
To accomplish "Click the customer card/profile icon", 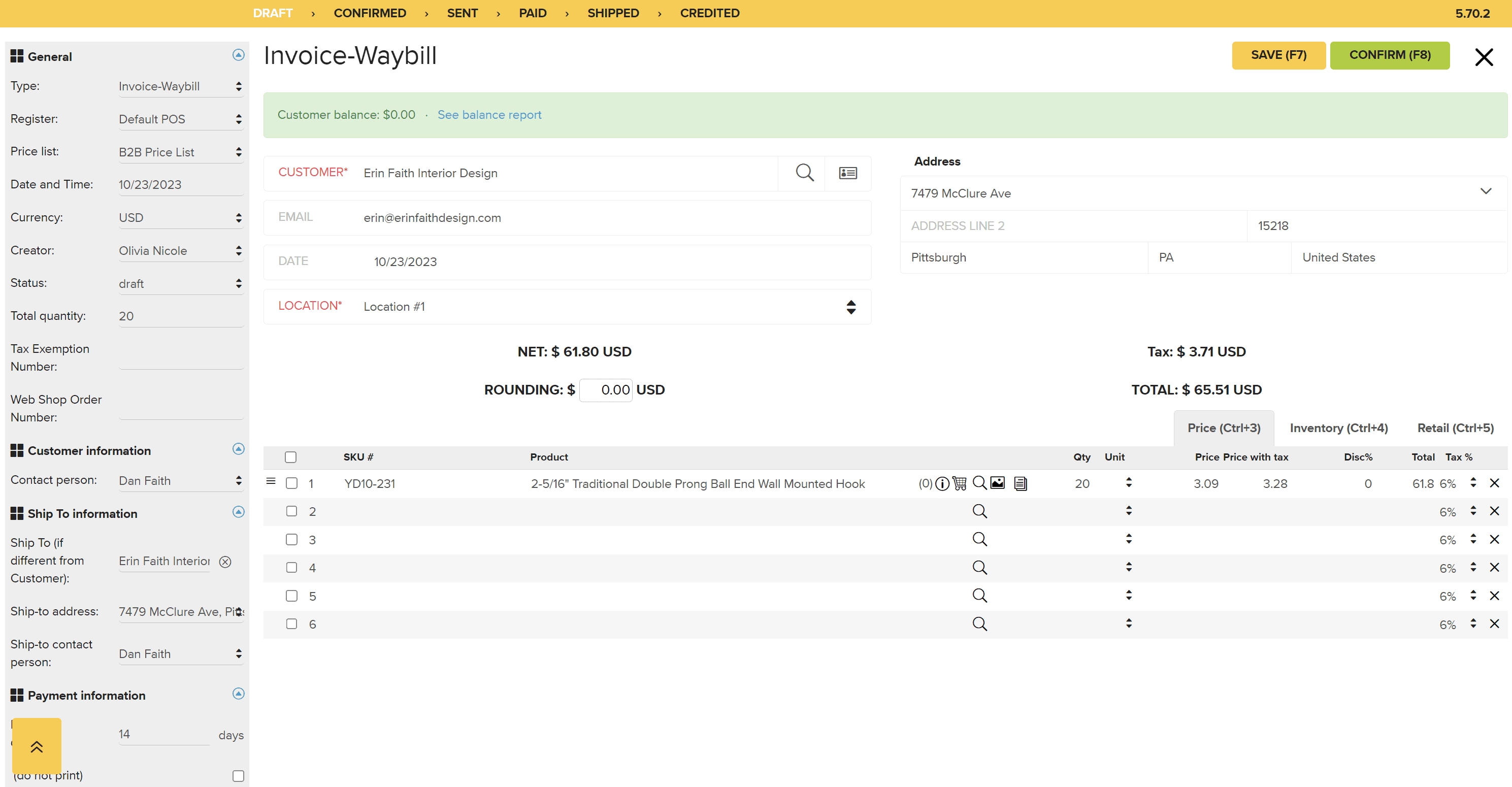I will [848, 173].
